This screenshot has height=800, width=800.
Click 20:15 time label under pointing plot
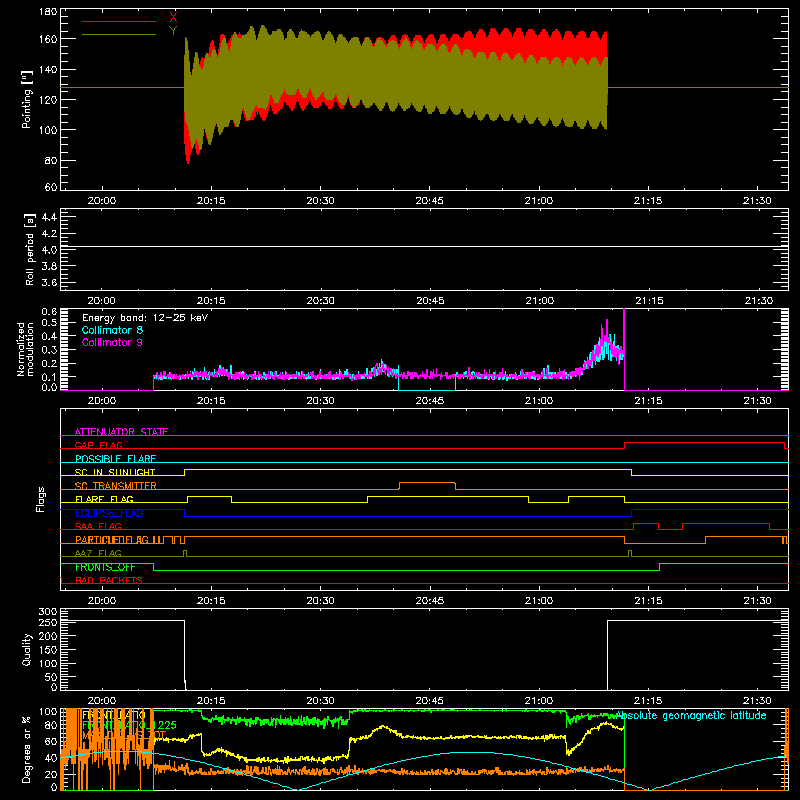coord(211,201)
